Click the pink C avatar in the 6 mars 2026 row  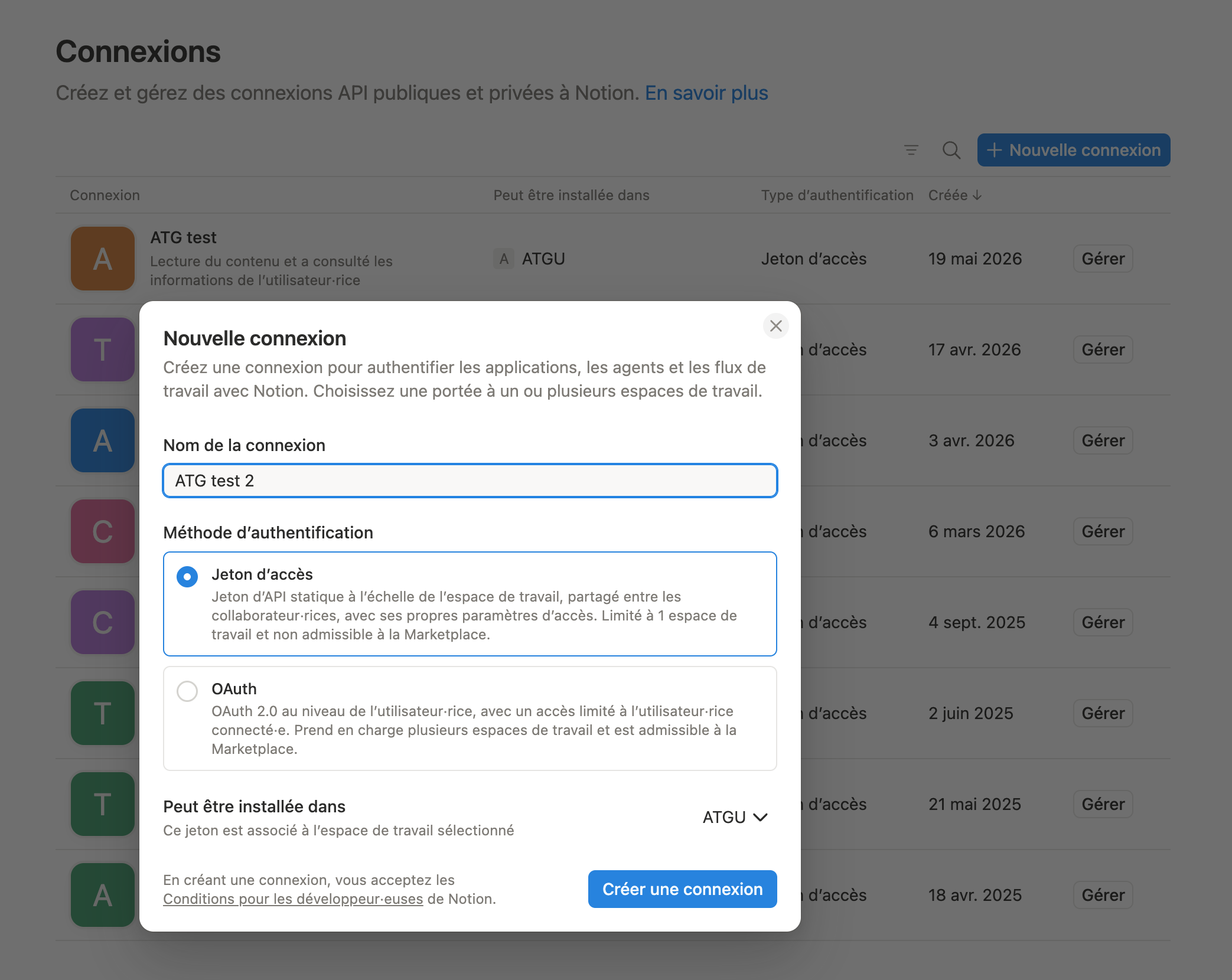tap(103, 531)
